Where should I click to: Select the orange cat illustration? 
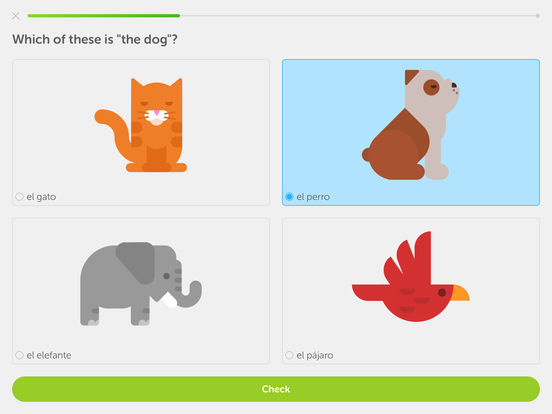click(141, 125)
